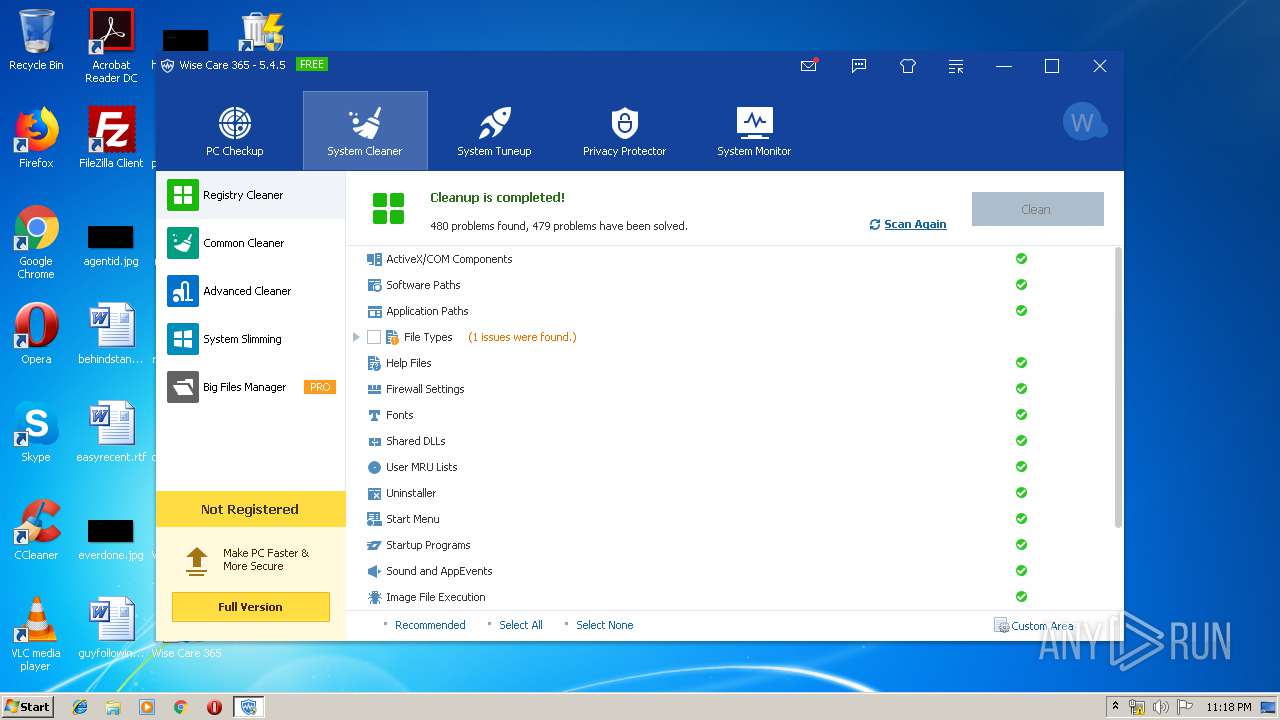Click the volume tray icon
This screenshot has width=1280, height=720.
coord(1161,707)
